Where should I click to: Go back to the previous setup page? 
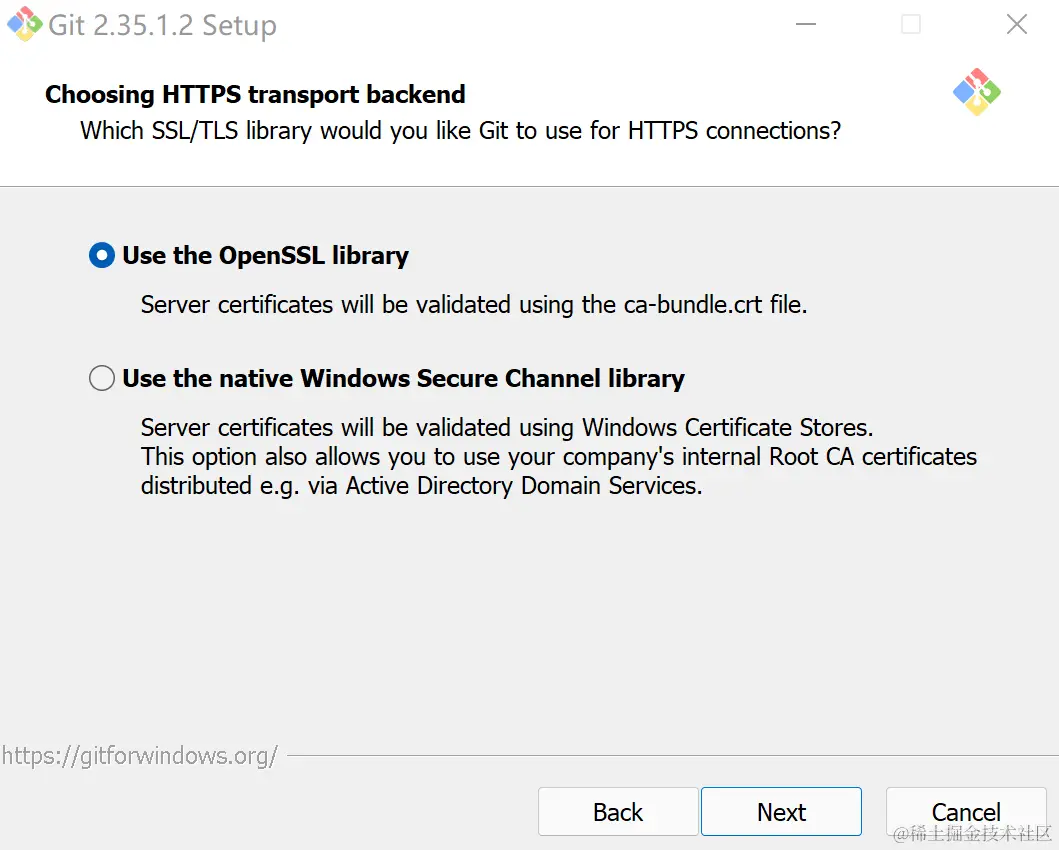pyautogui.click(x=618, y=812)
